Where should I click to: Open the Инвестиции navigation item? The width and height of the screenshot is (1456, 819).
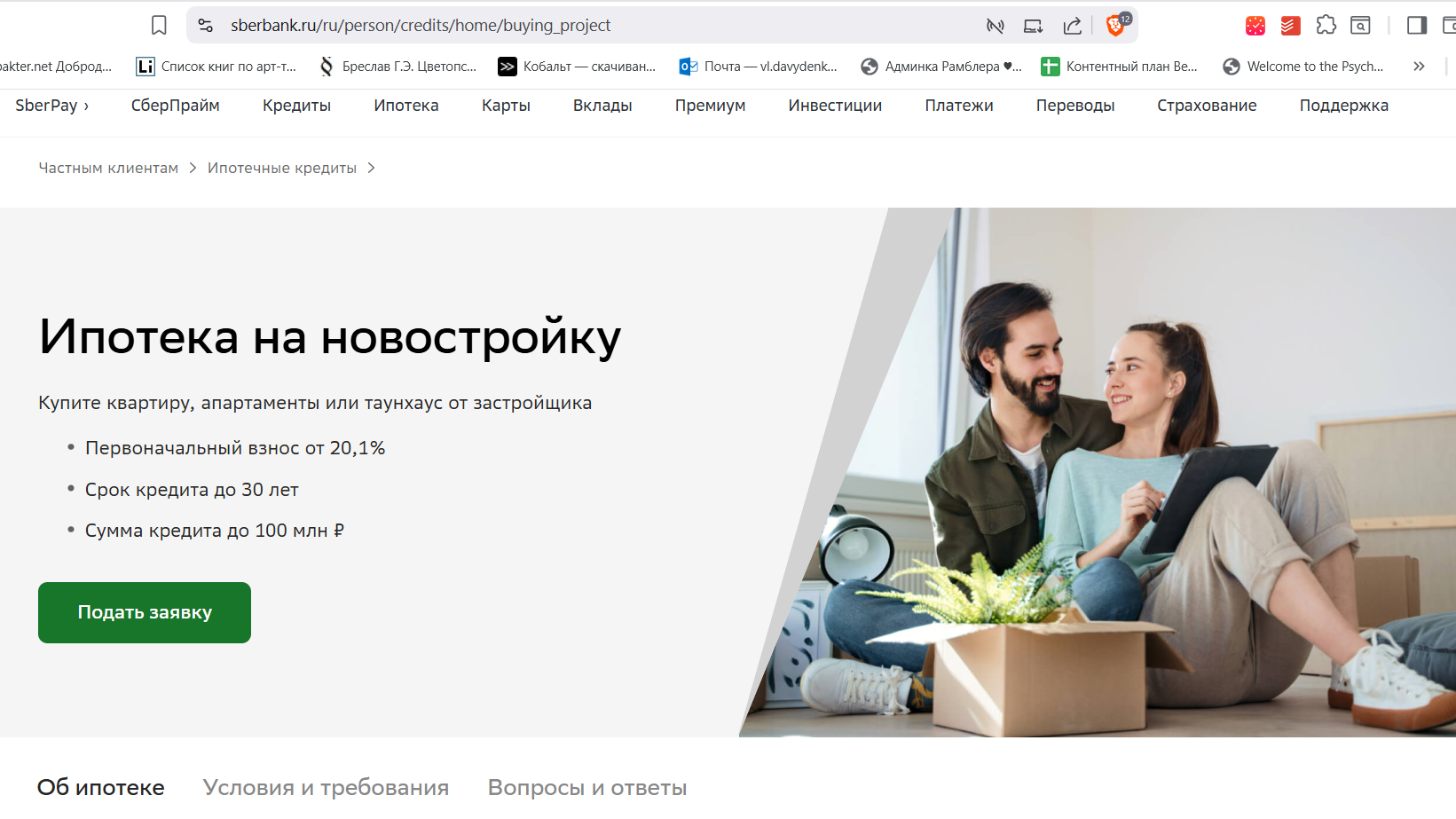[835, 106]
